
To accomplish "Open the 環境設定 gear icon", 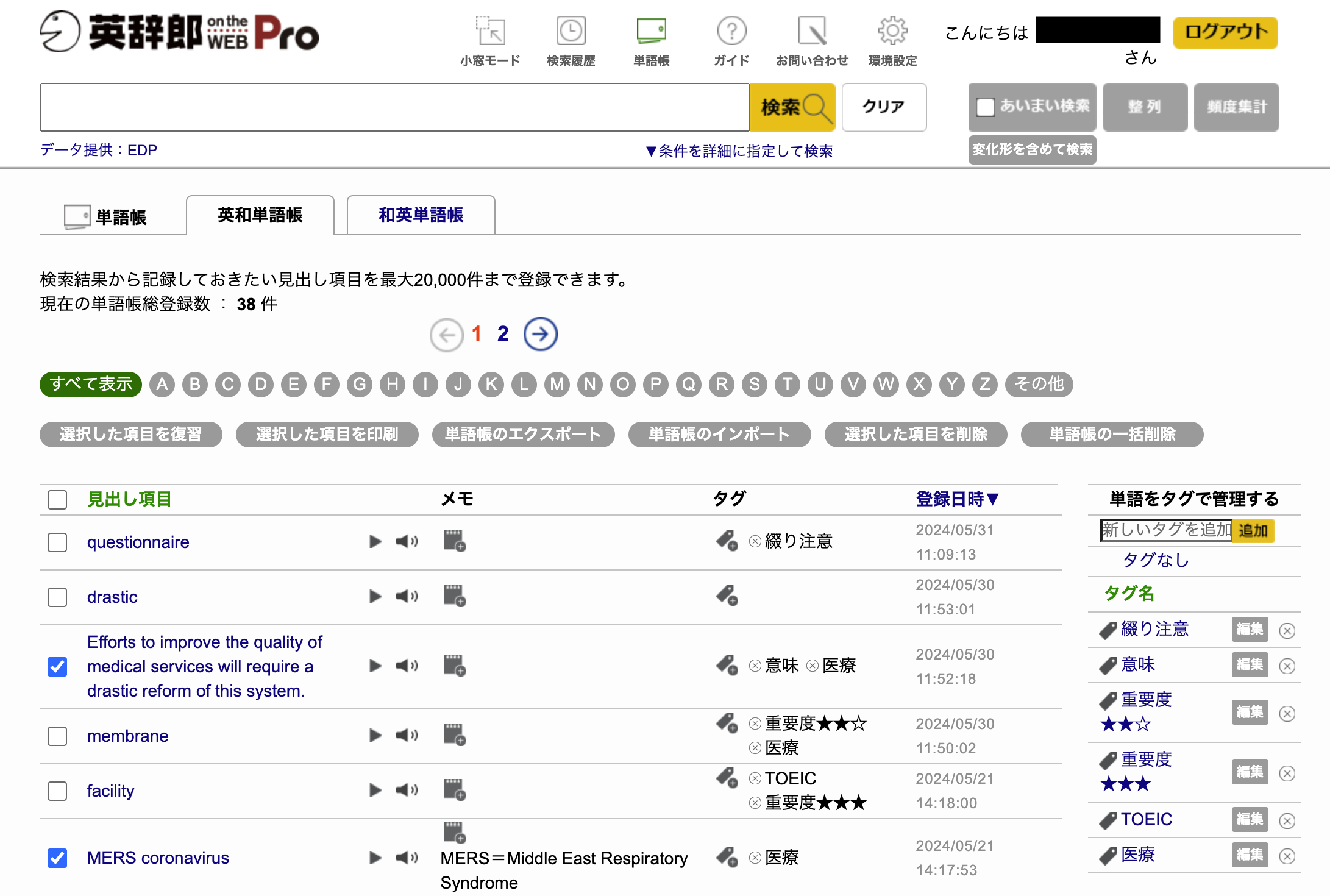I will click(892, 32).
